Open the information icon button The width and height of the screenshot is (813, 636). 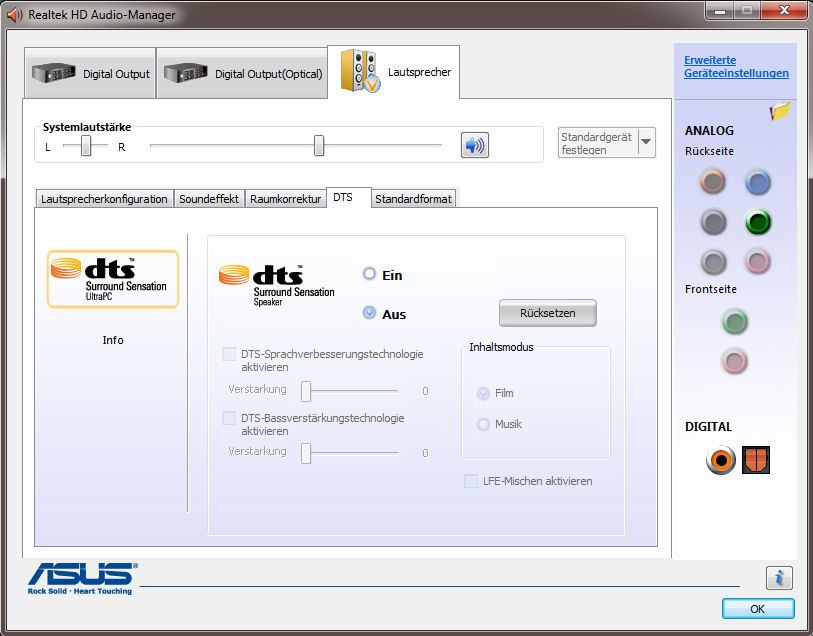click(779, 577)
